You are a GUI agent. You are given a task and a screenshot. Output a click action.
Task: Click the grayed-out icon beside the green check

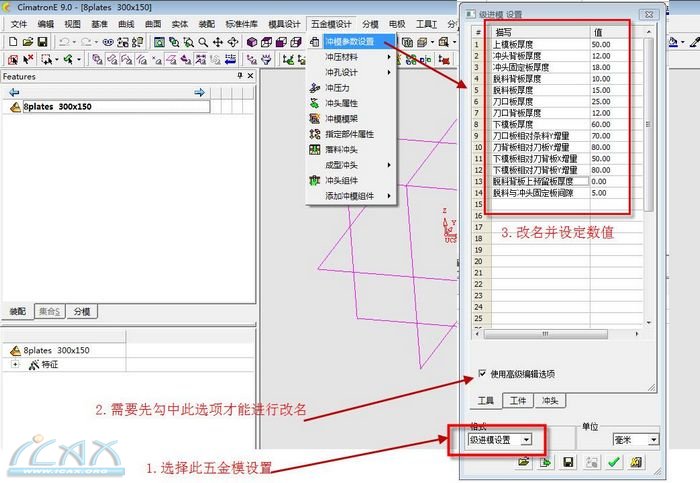click(x=592, y=462)
